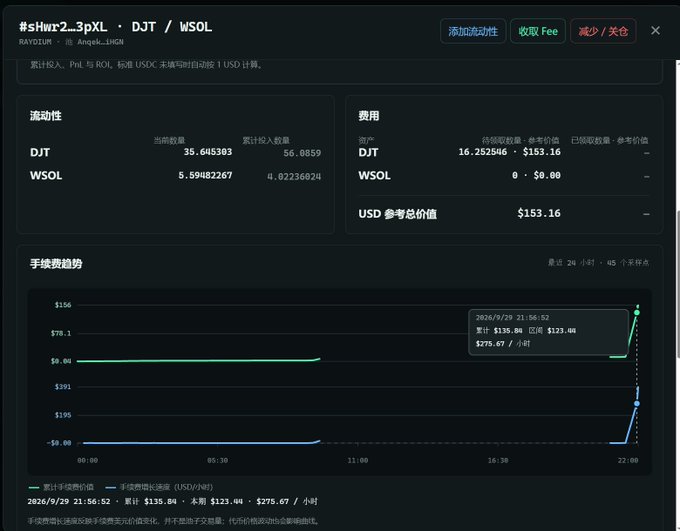This screenshot has height=531, width=680.
Task: Click the 流动性 section heading
Action: coord(46,116)
